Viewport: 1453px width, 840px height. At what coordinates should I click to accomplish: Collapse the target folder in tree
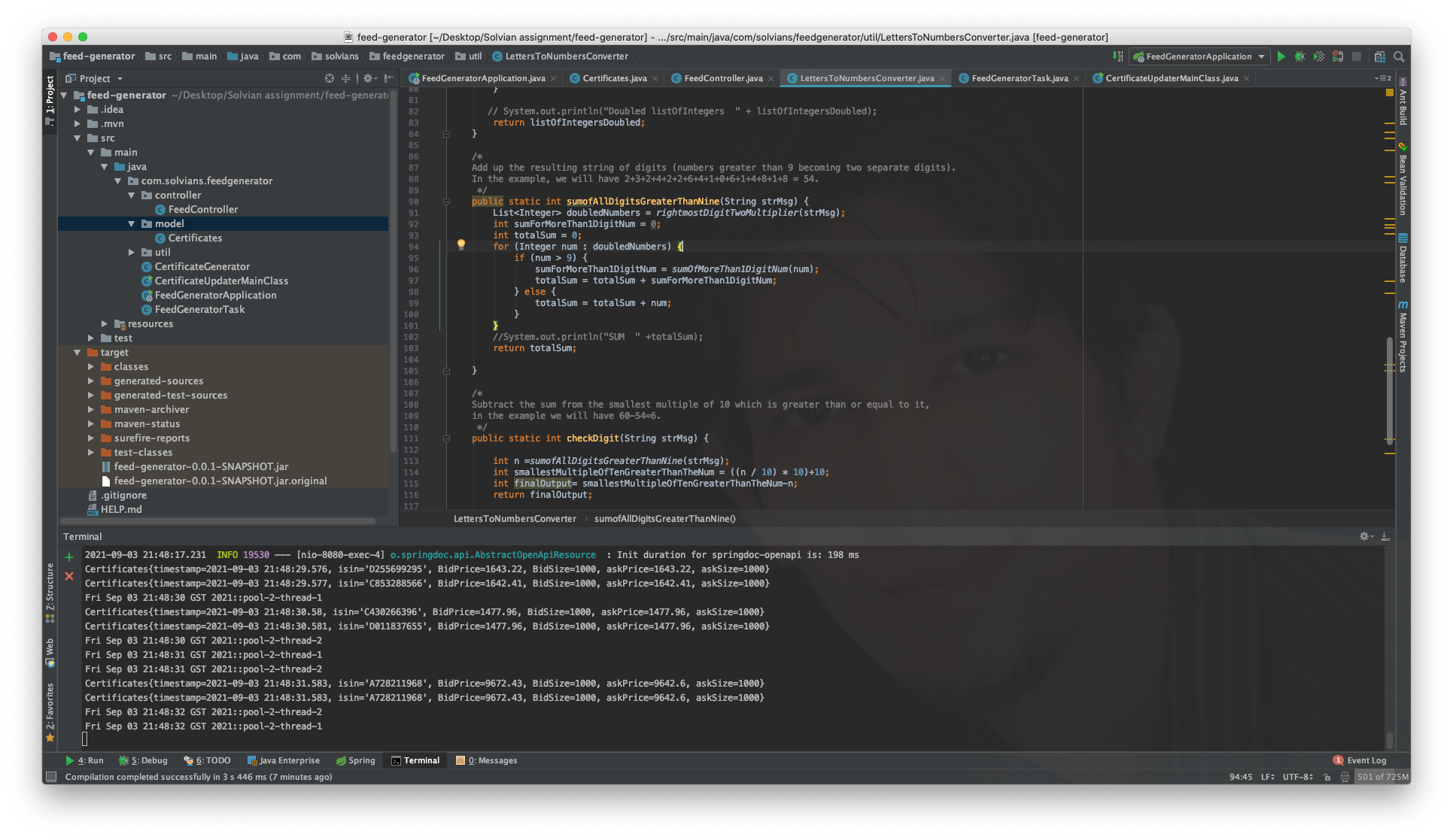click(x=77, y=353)
